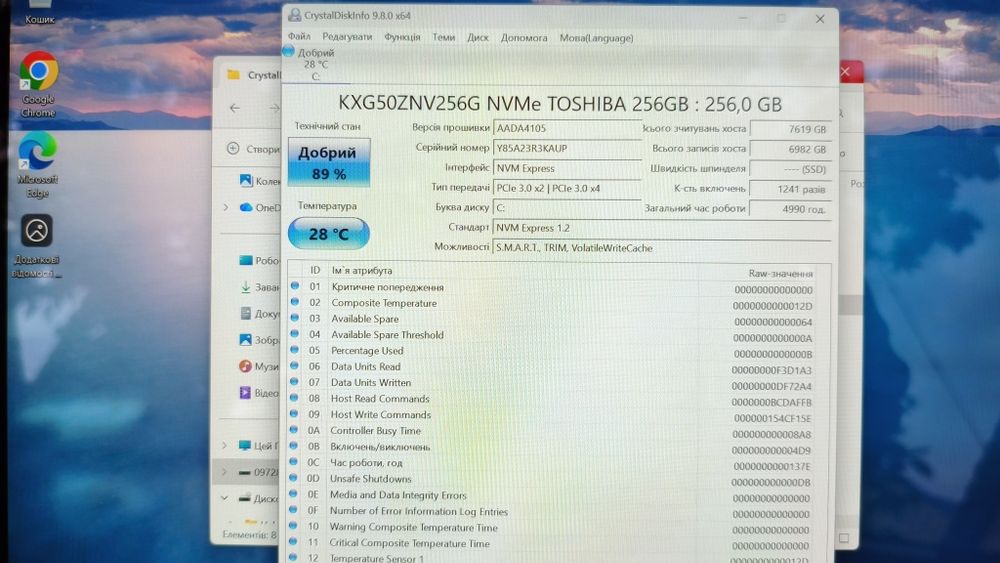1000x563 pixels.
Task: Open the Диск menu
Action: [478, 38]
